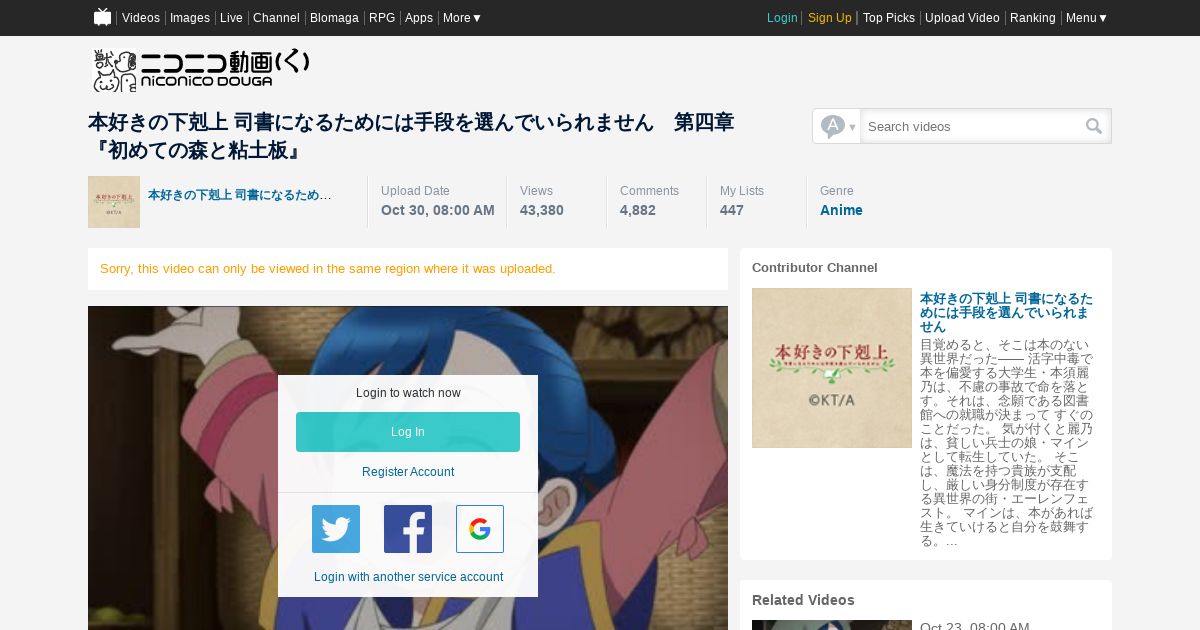Log in with Google icon
Screen dimensions: 1200x630
pos(480,529)
